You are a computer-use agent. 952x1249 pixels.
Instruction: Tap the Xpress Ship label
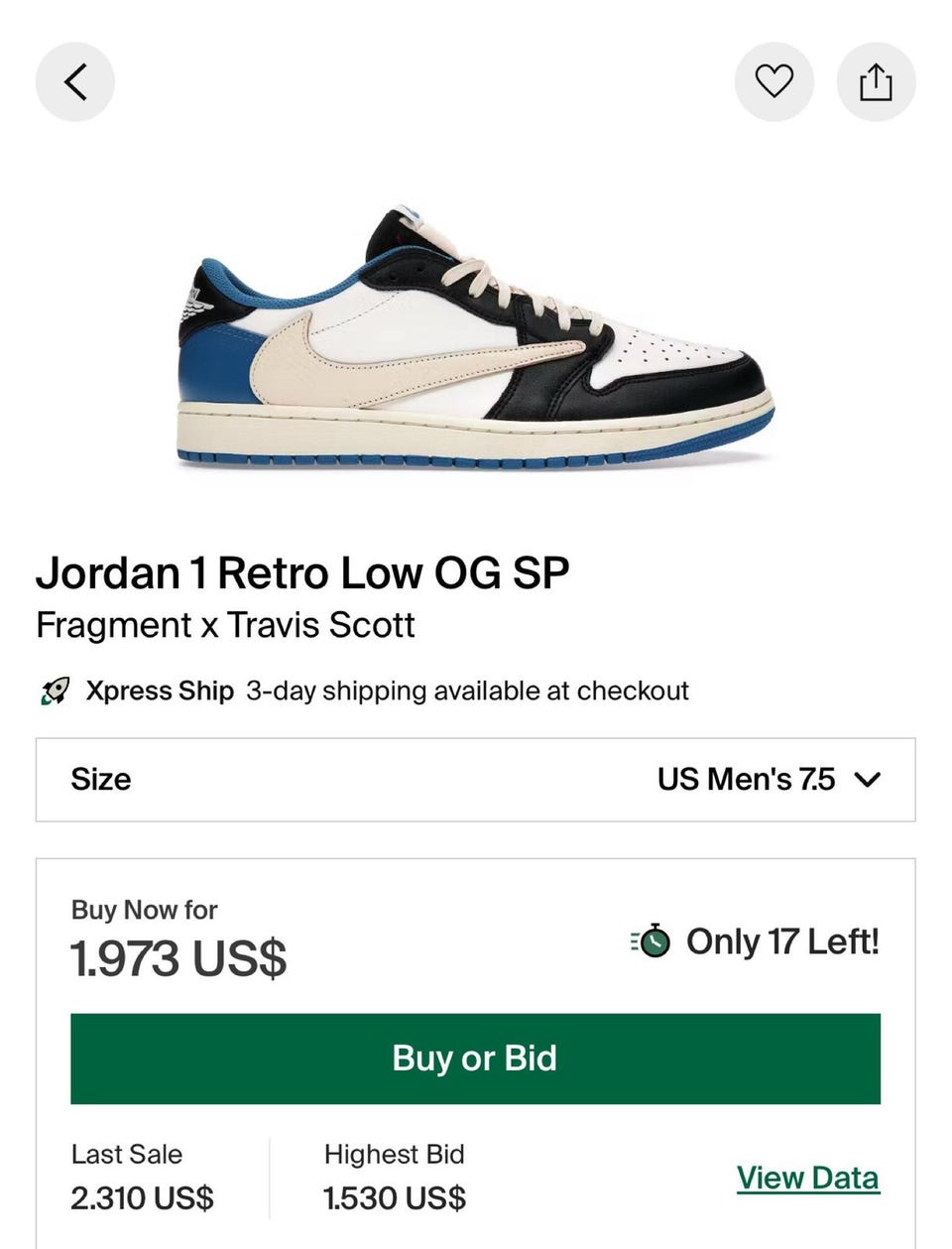(x=159, y=690)
